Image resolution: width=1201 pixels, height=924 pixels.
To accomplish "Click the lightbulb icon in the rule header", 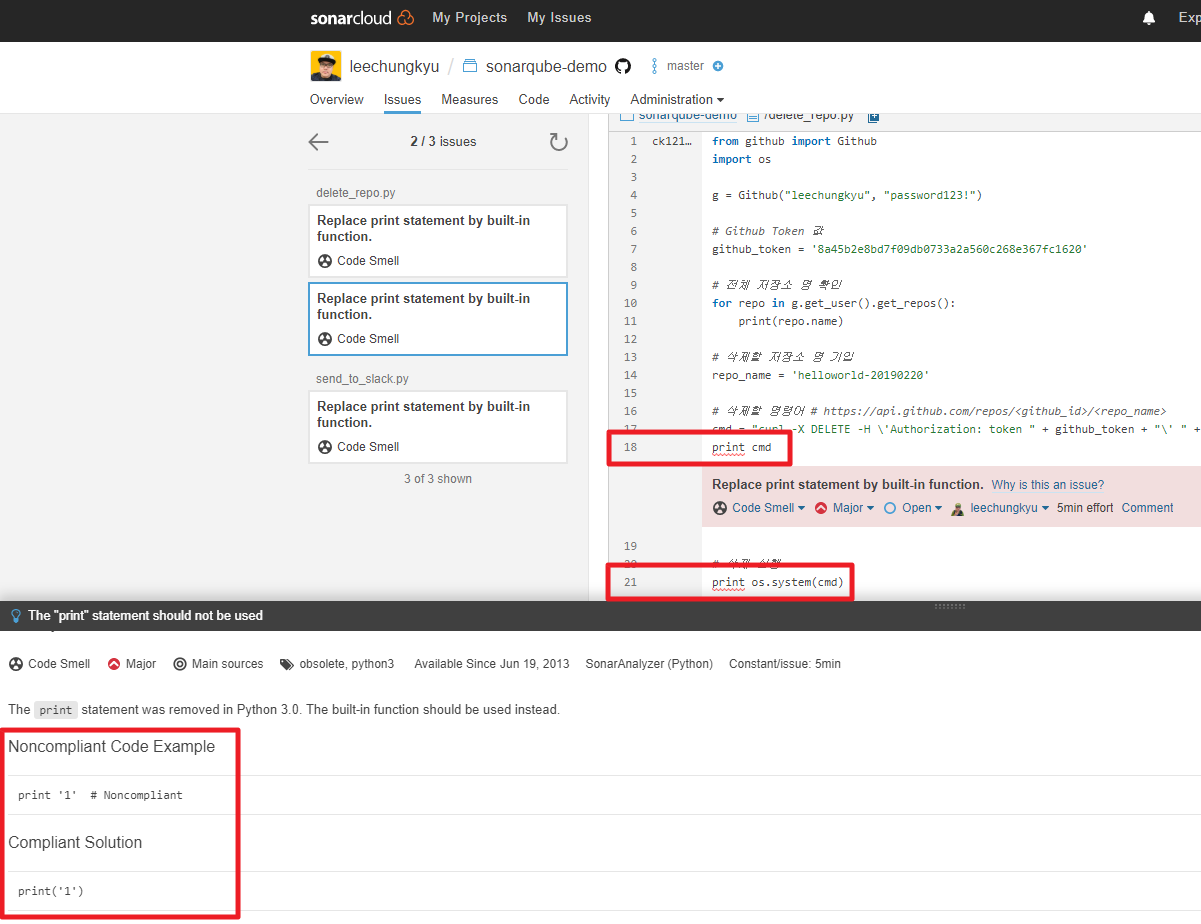I will click(x=15, y=616).
